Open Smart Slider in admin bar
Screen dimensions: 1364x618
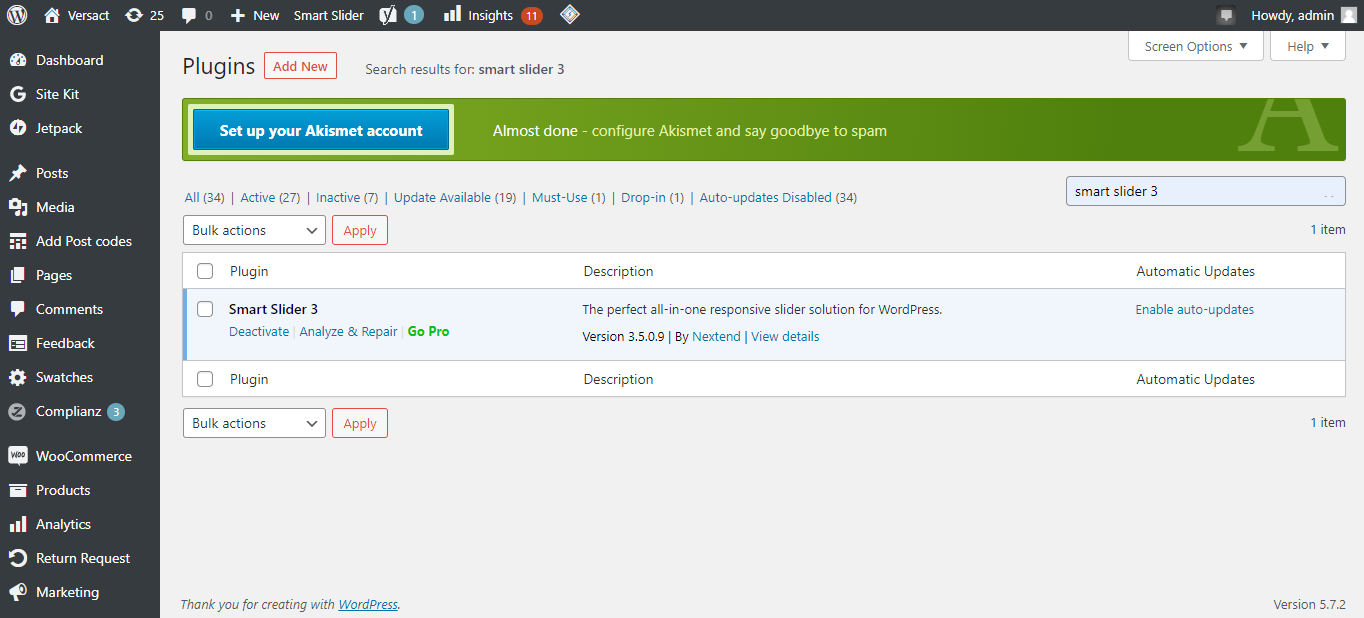(329, 15)
